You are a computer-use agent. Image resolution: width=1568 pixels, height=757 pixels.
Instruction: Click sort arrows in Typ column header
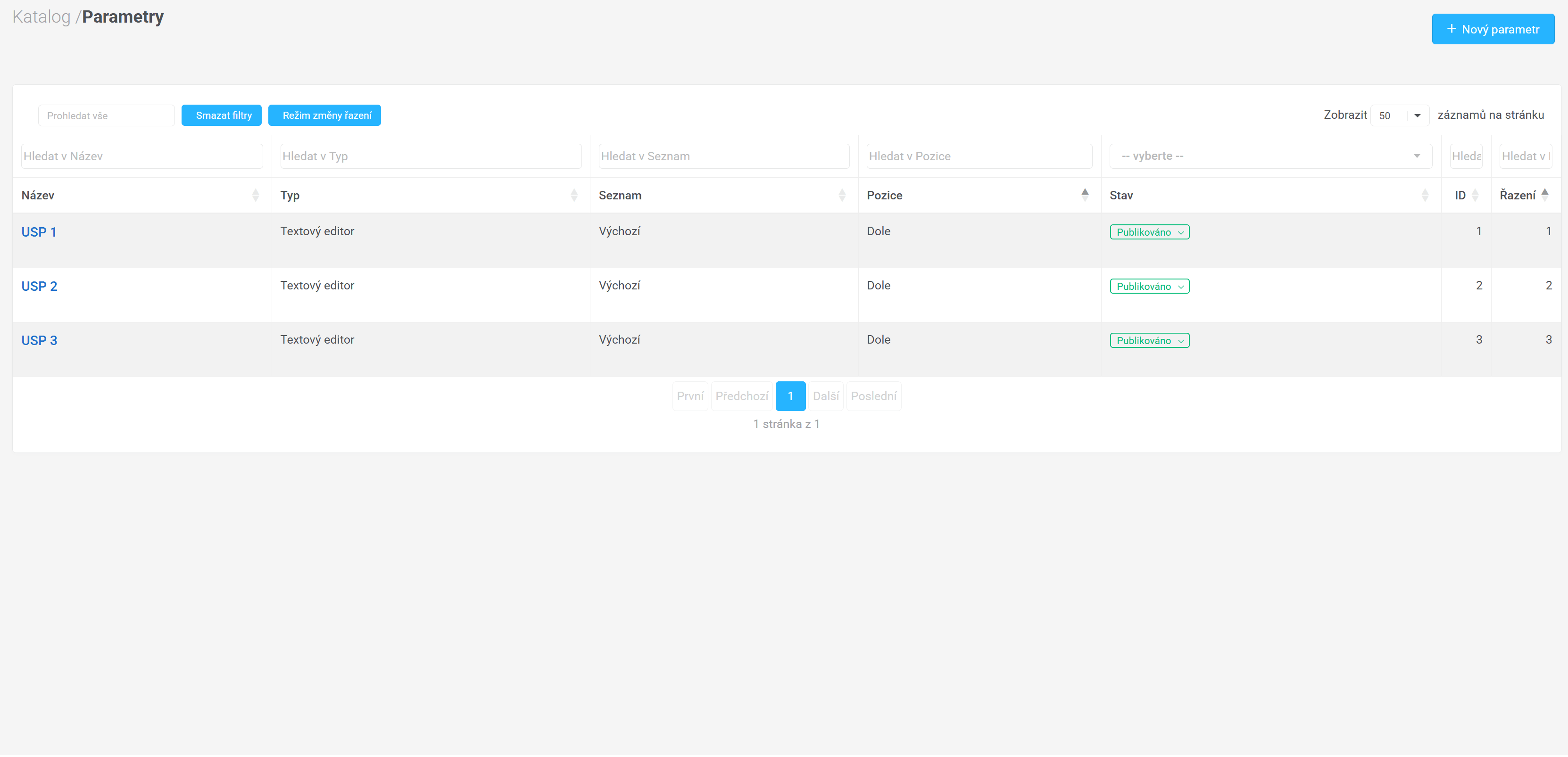(574, 195)
